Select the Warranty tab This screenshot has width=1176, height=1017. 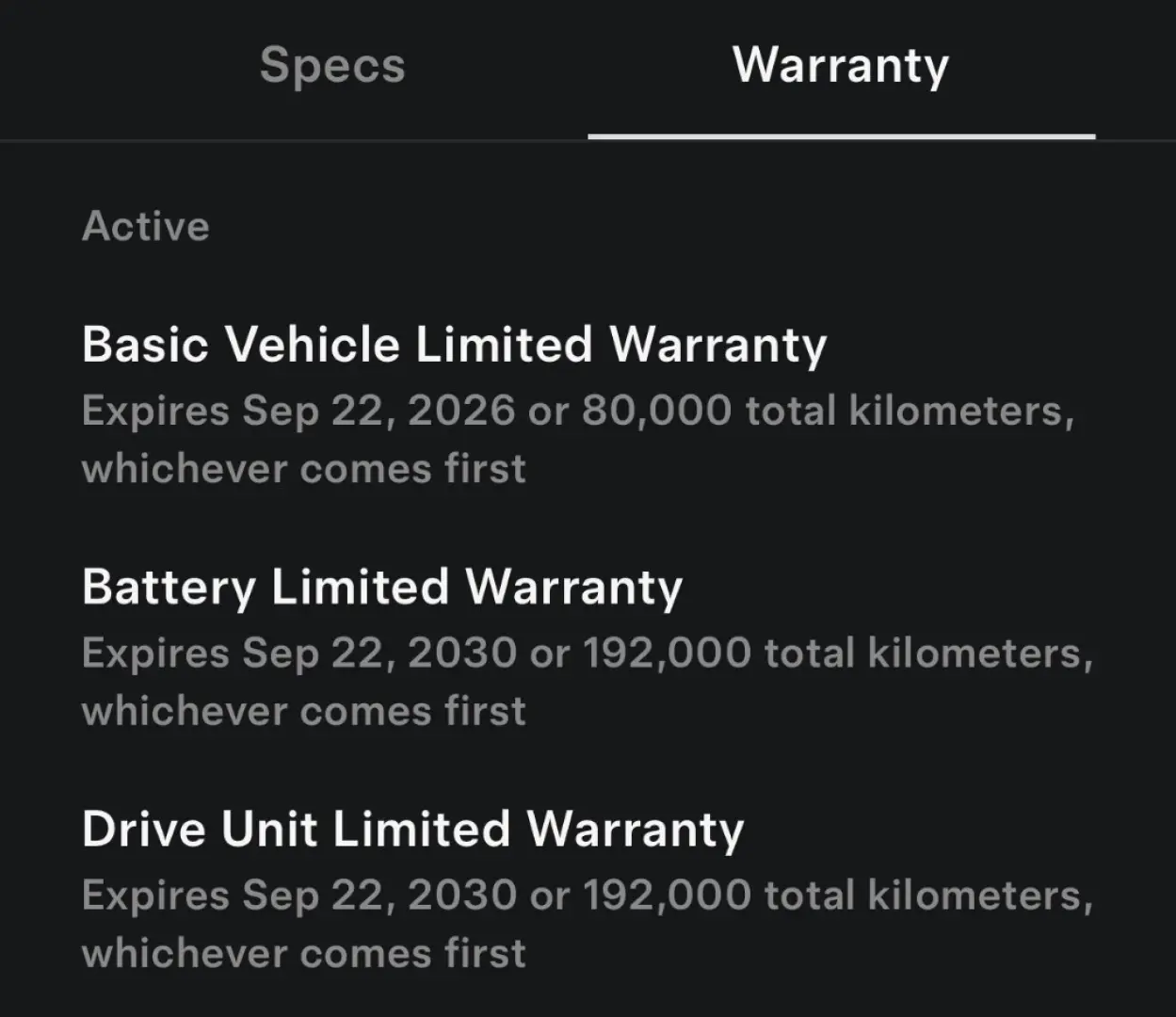(x=841, y=66)
